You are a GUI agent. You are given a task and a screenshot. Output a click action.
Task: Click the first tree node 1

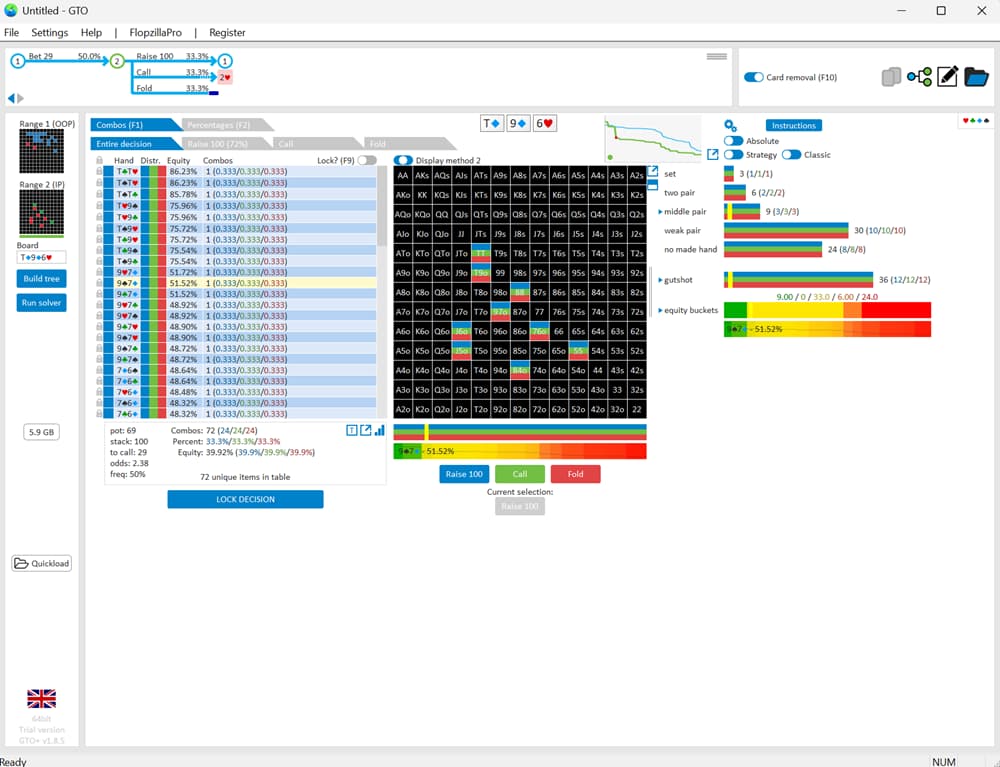(17, 61)
